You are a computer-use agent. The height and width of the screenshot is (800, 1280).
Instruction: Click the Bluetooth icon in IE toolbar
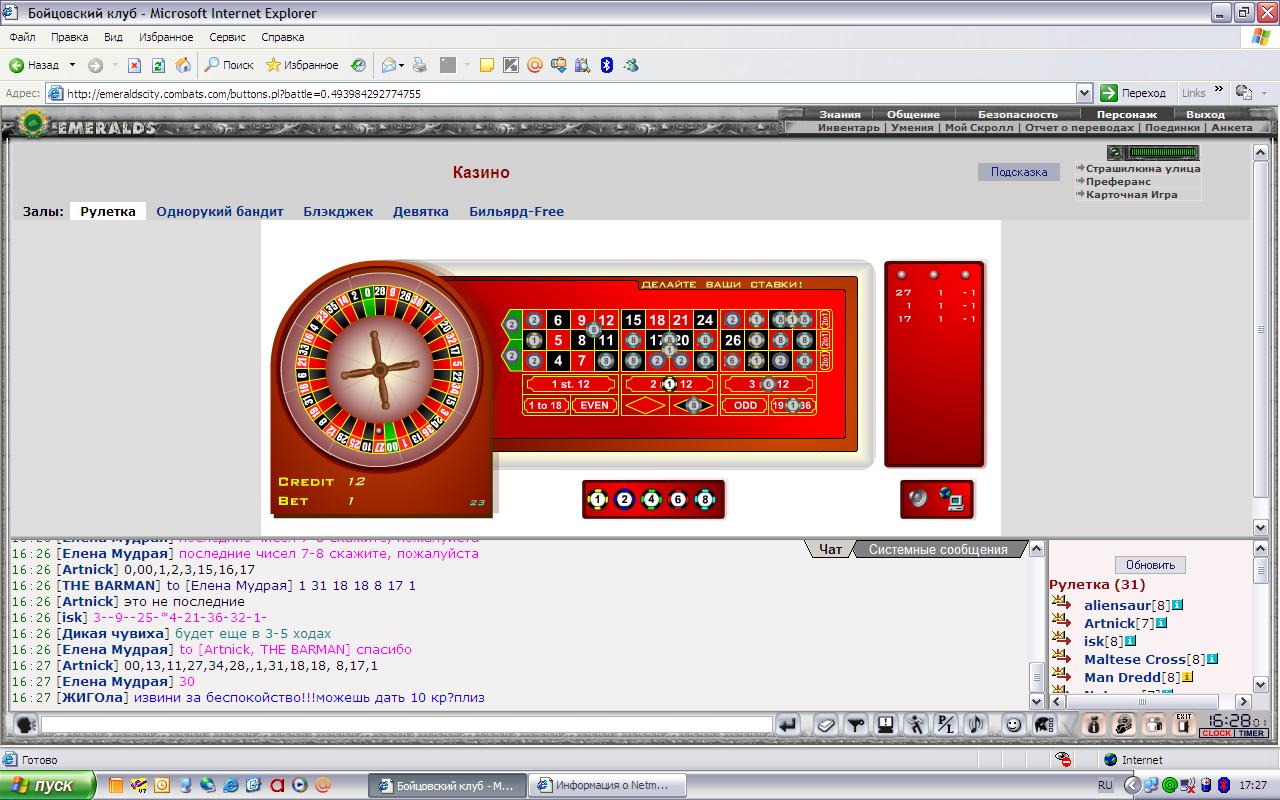click(606, 65)
